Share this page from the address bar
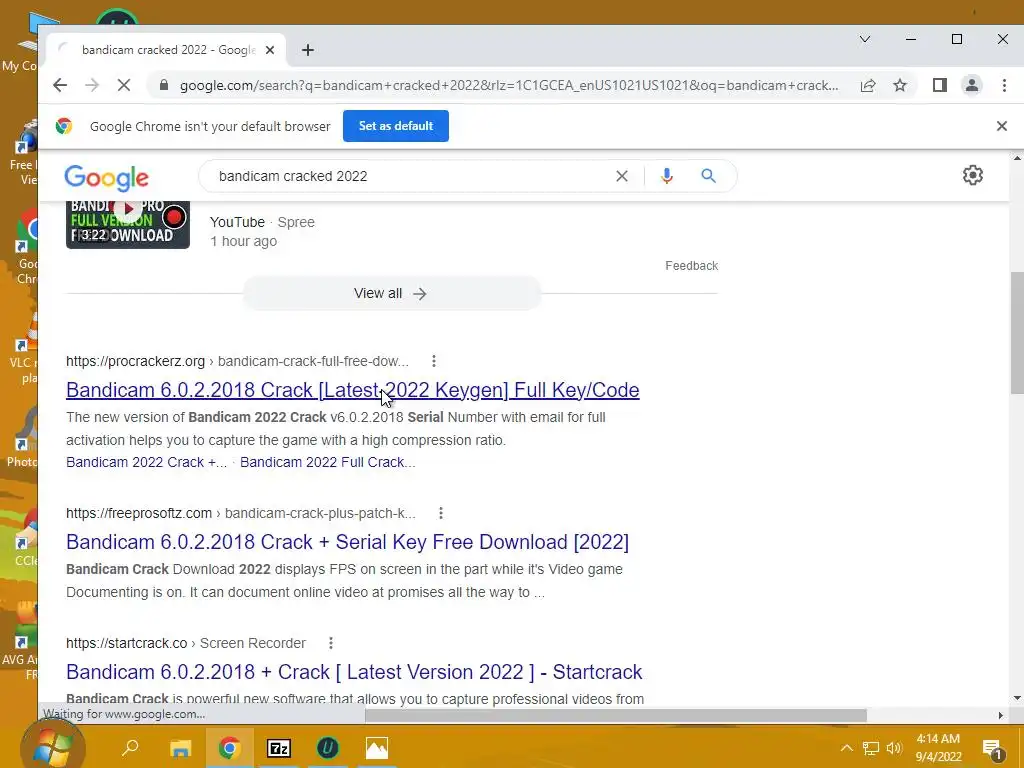 (x=868, y=85)
